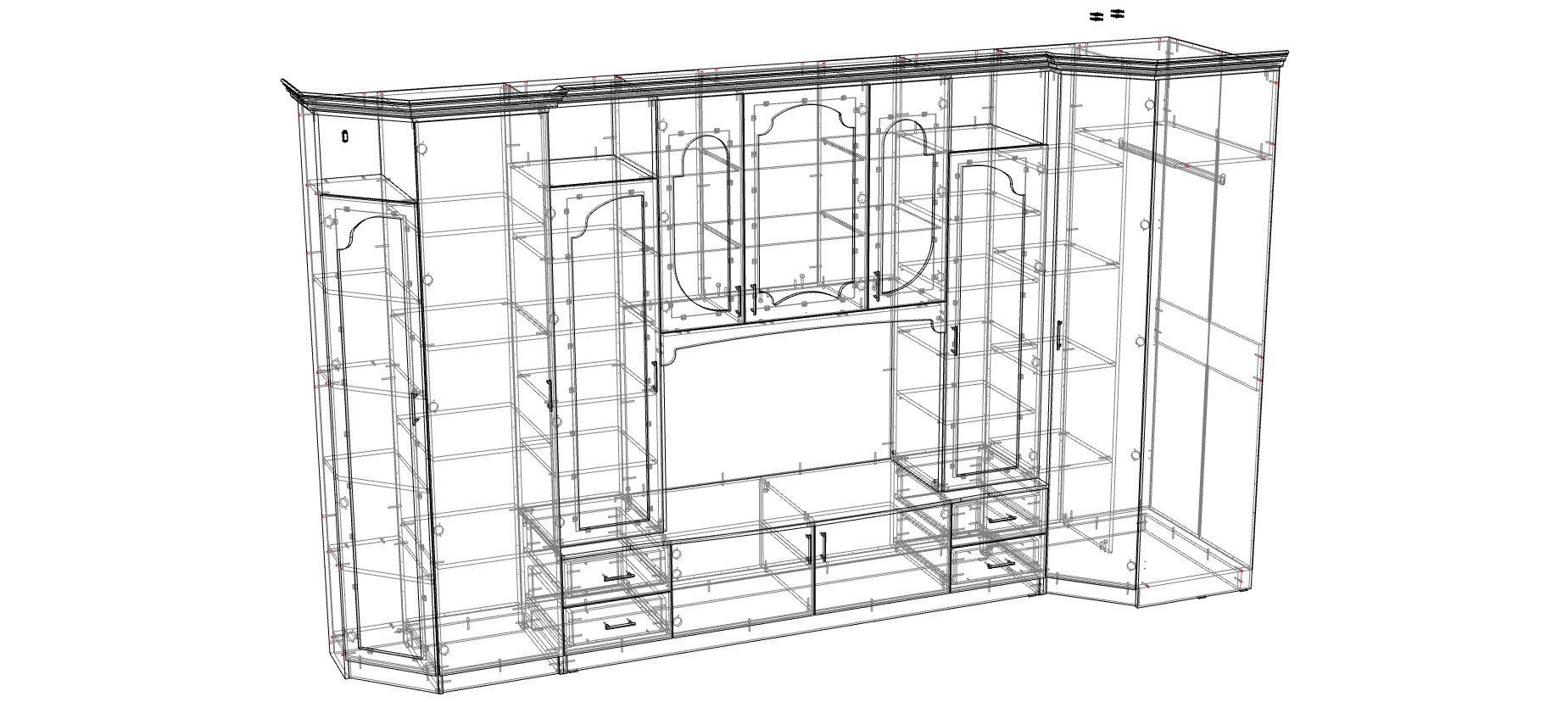Click the vertical handle on right wardrobe door
The height and width of the screenshot is (702, 1568).
[x=1058, y=335]
